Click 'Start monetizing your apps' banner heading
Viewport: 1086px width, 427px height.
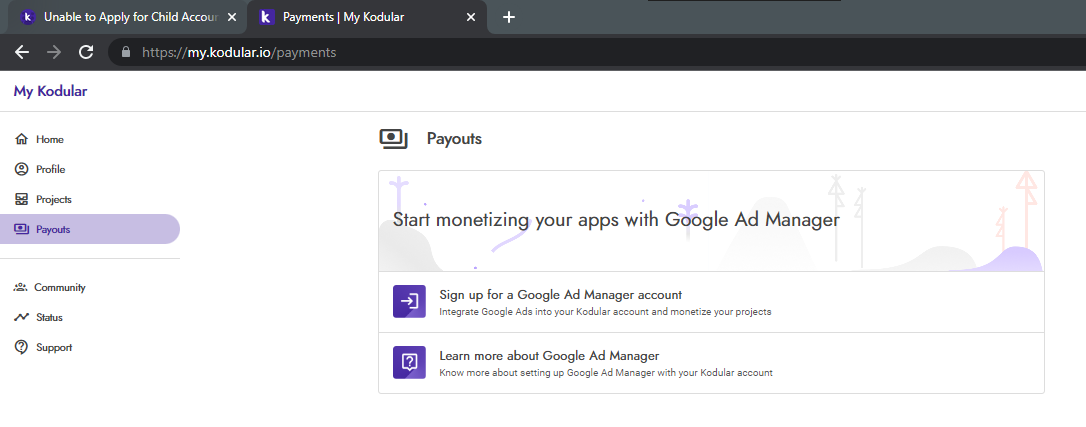pyautogui.click(x=616, y=220)
